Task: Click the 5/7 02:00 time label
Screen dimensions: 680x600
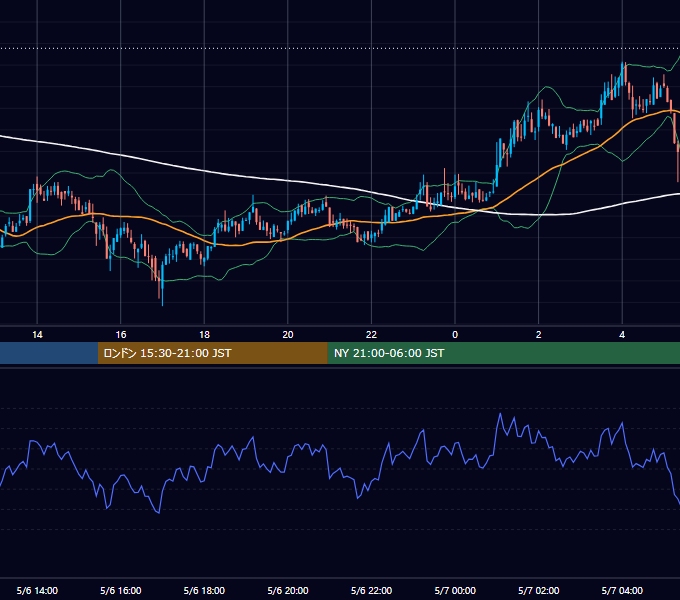Action: pyautogui.click(x=539, y=590)
